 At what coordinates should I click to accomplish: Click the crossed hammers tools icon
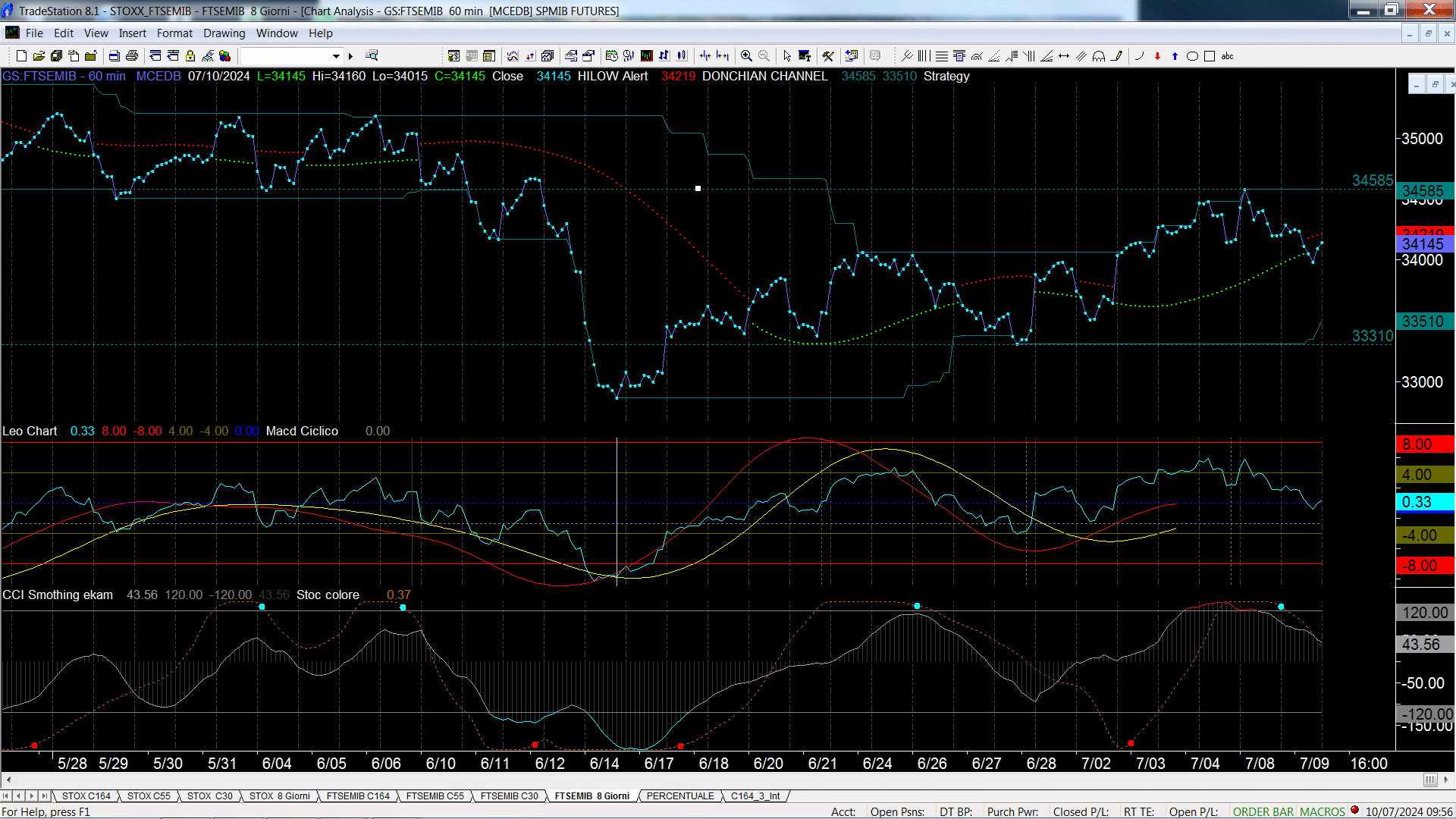click(828, 56)
